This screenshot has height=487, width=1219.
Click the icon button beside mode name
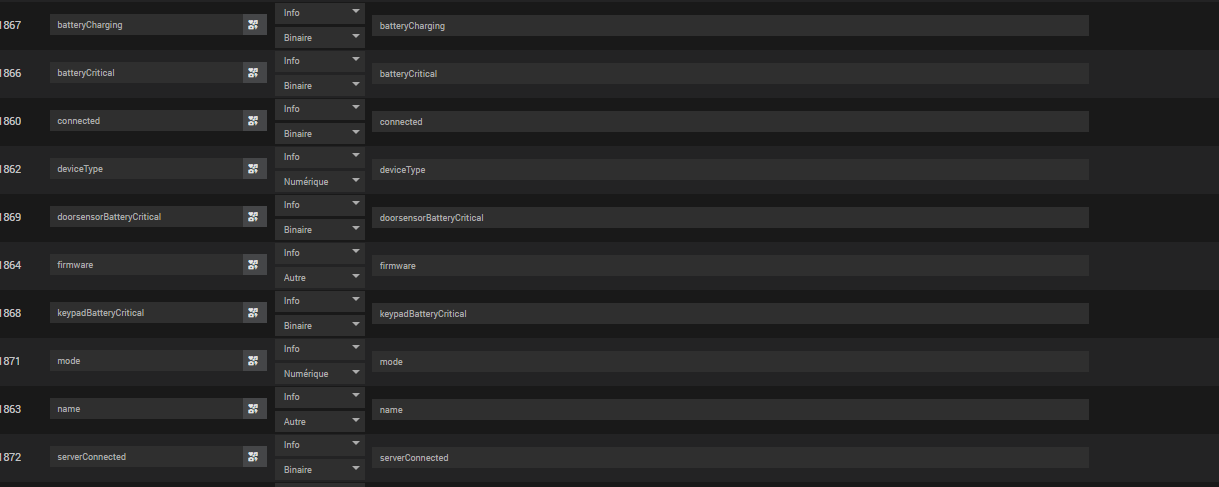click(254, 361)
